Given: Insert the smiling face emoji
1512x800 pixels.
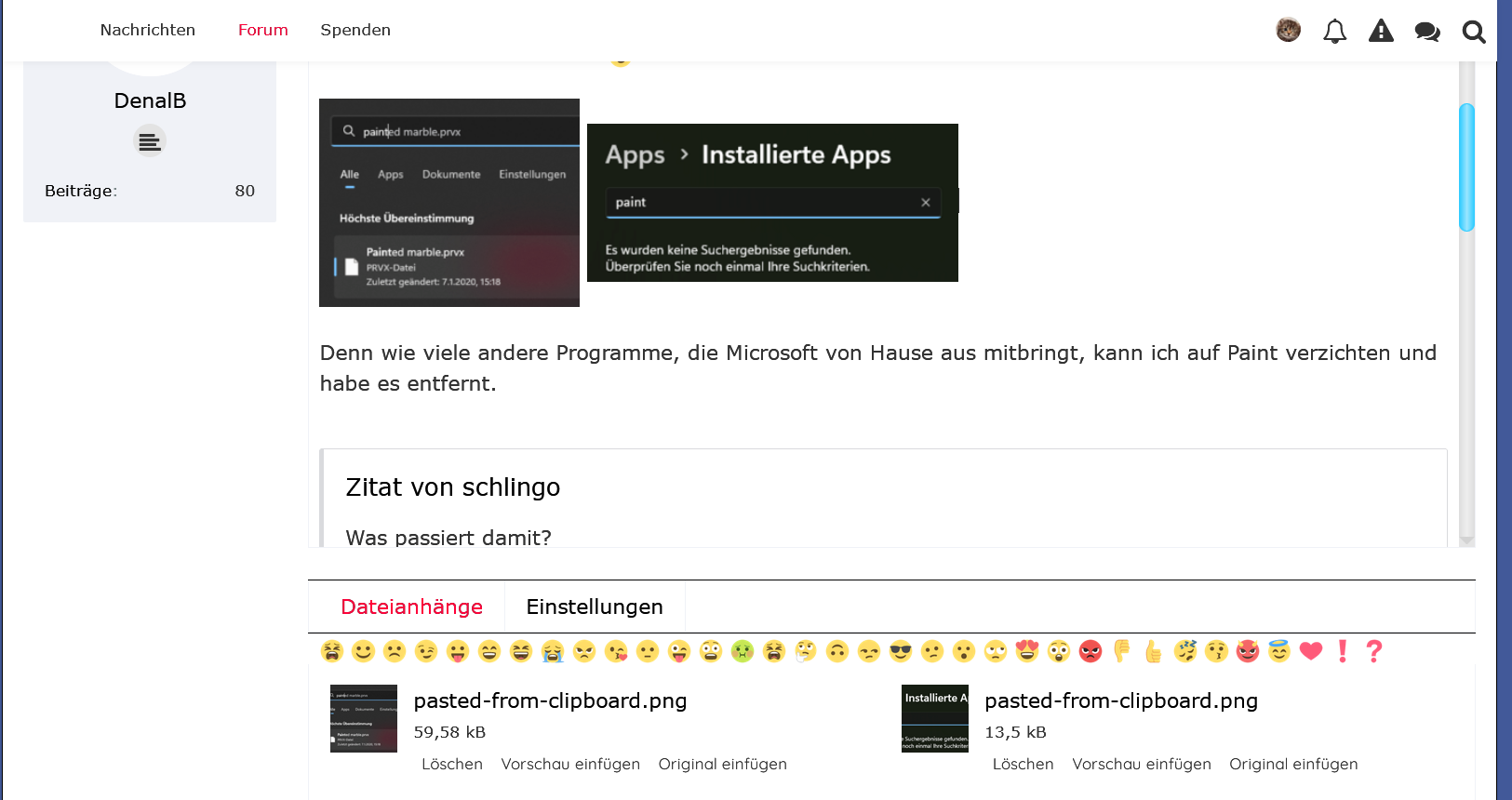Looking at the screenshot, I should 364,651.
